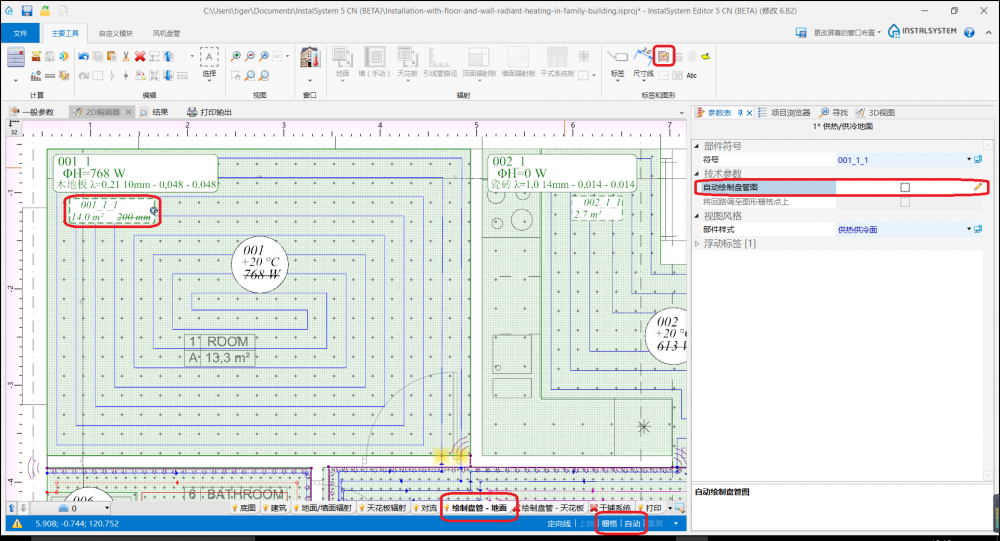The height and width of the screenshot is (541, 1000).
Task: Click the undo arrow icon
Action: tap(83, 56)
